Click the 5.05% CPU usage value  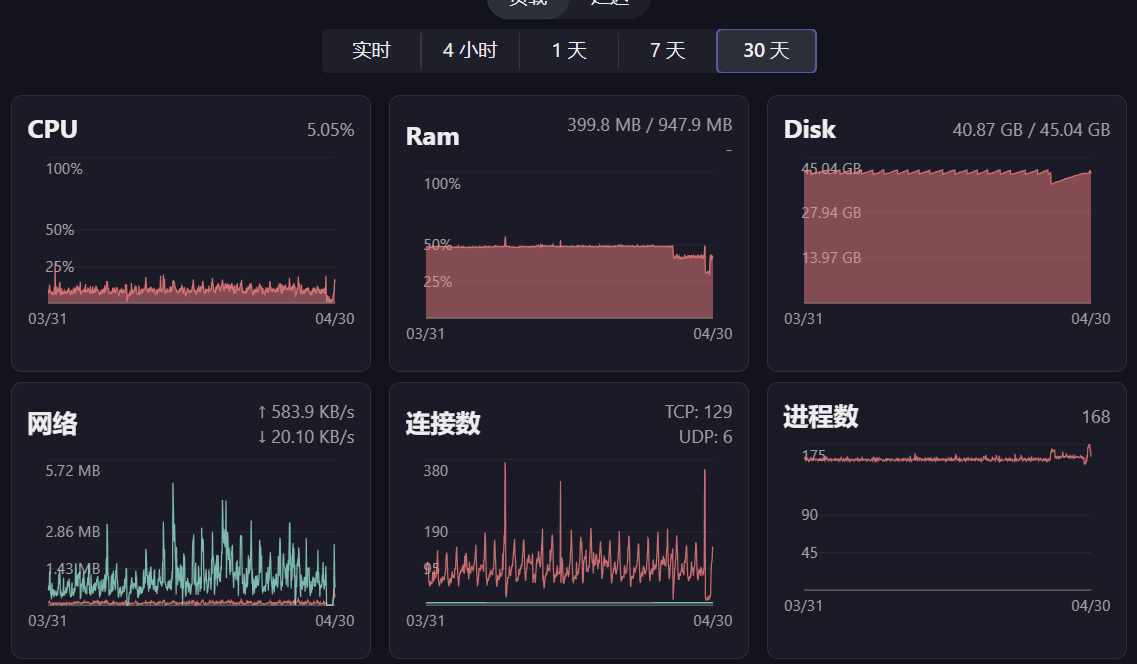tap(330, 130)
